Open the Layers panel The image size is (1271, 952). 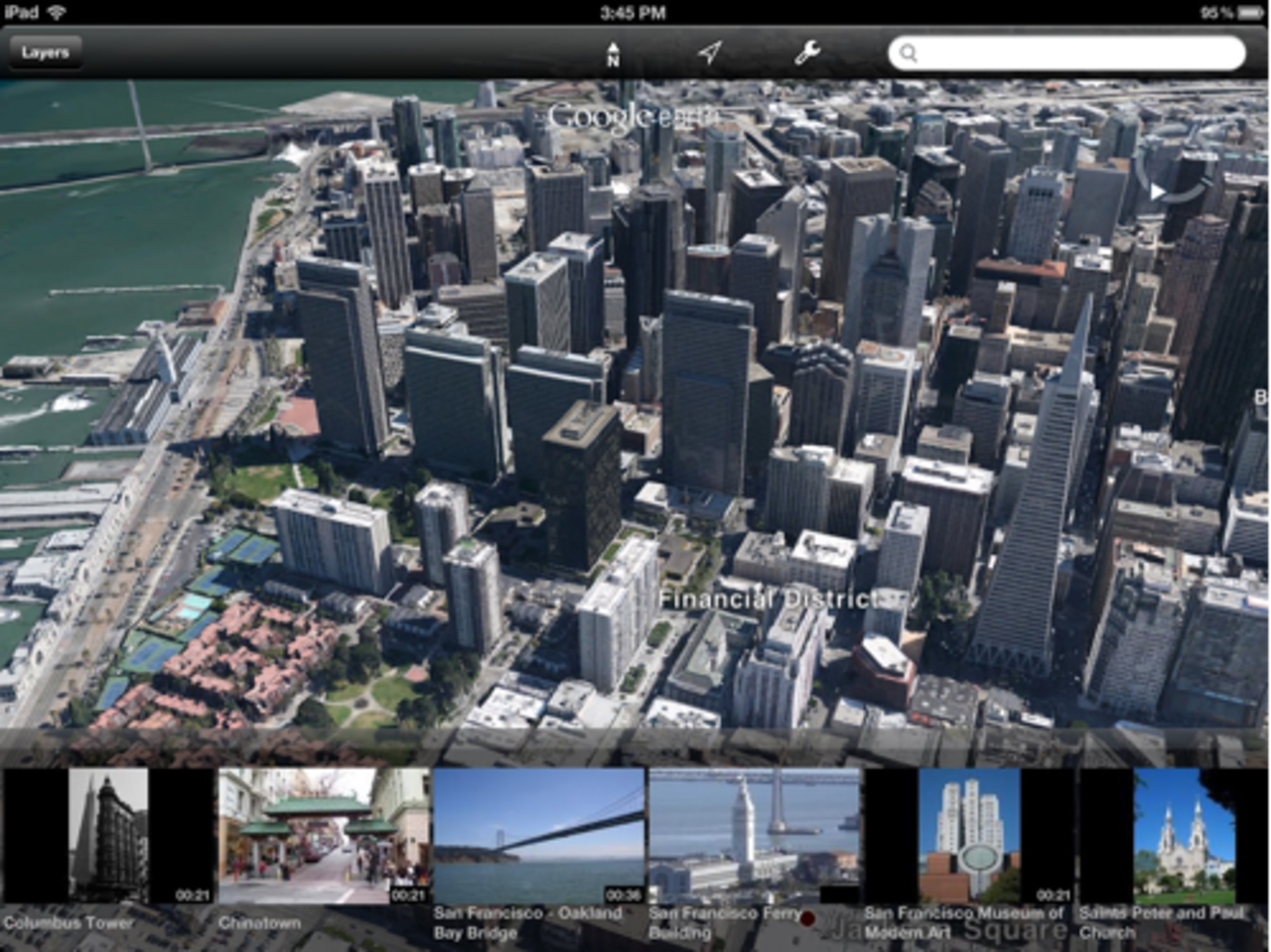tap(44, 52)
